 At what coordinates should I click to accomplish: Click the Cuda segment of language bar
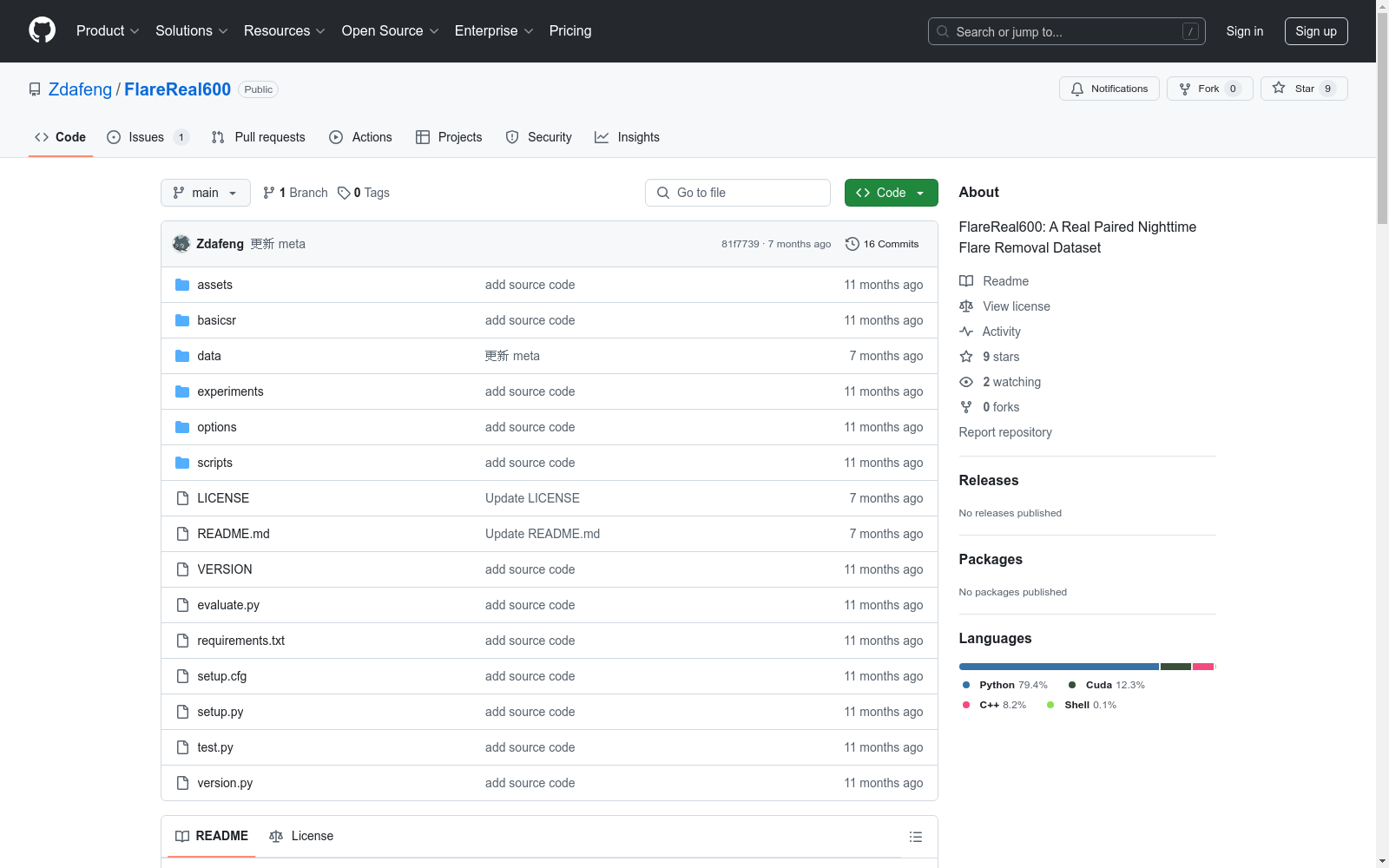(1175, 667)
